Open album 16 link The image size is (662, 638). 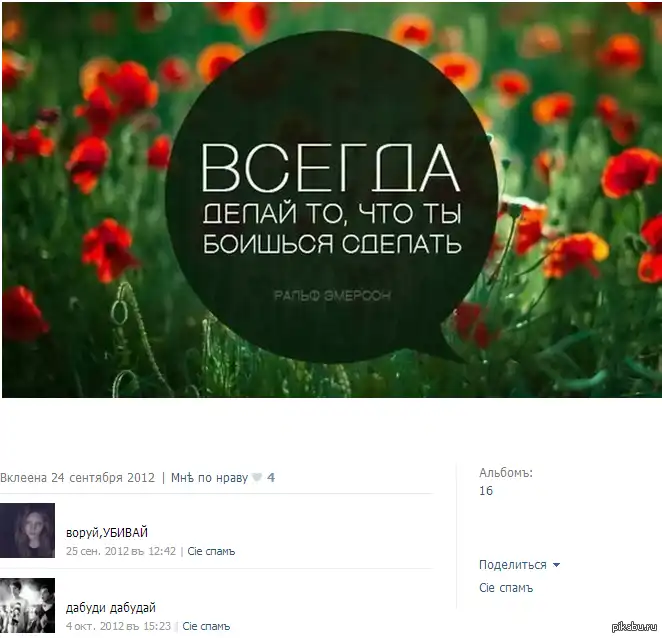(486, 491)
